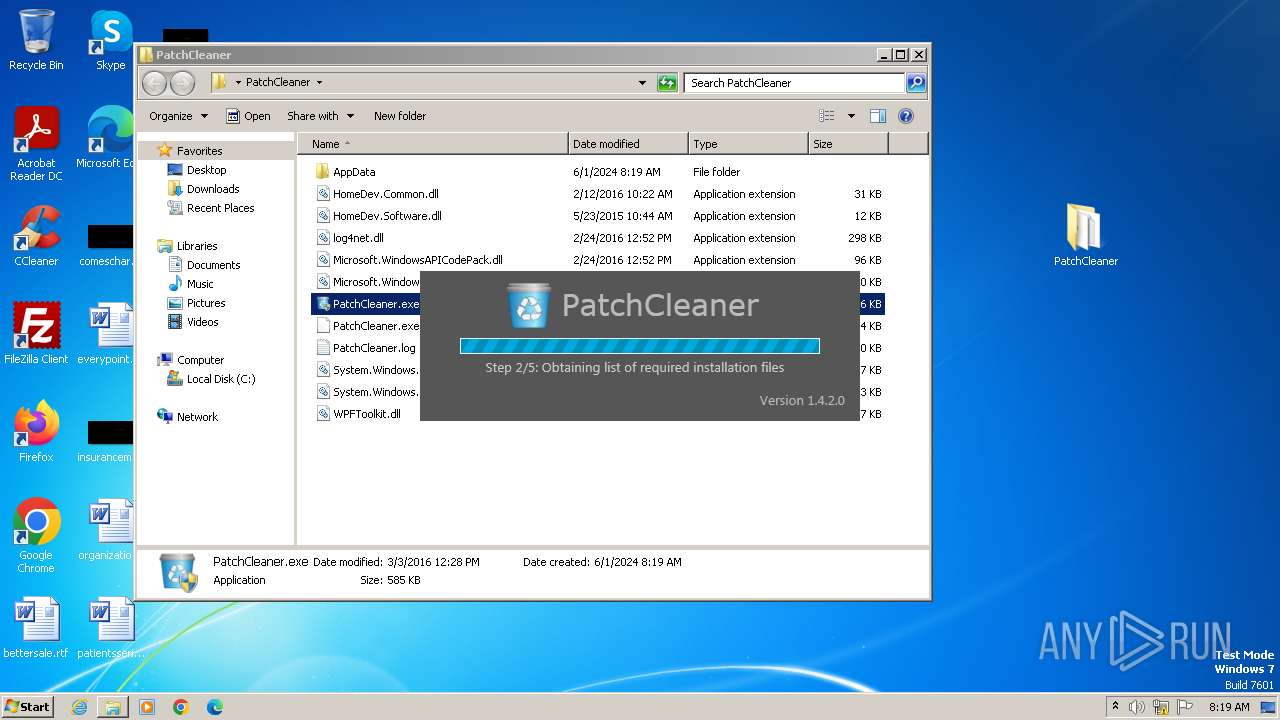Click the search magnifier icon
The width and height of the screenshot is (1280, 720).
(x=915, y=83)
